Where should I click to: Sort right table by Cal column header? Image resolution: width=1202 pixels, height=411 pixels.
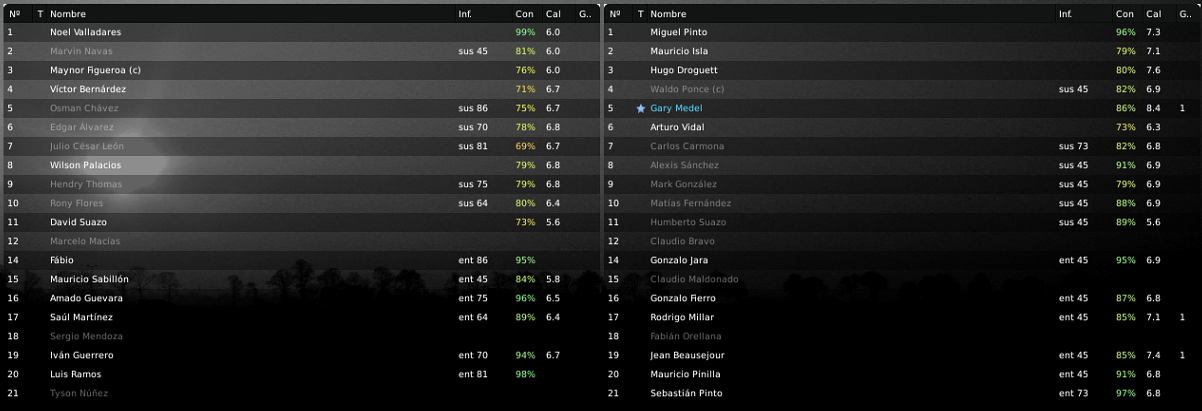1153,14
